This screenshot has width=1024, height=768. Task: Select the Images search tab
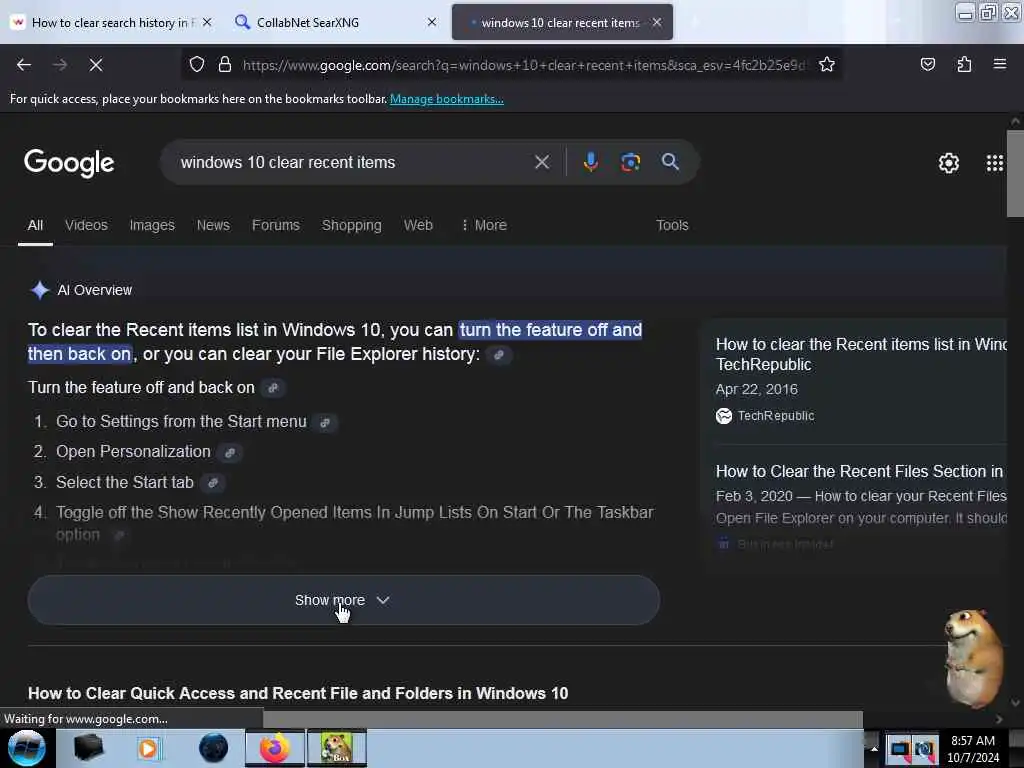(152, 225)
